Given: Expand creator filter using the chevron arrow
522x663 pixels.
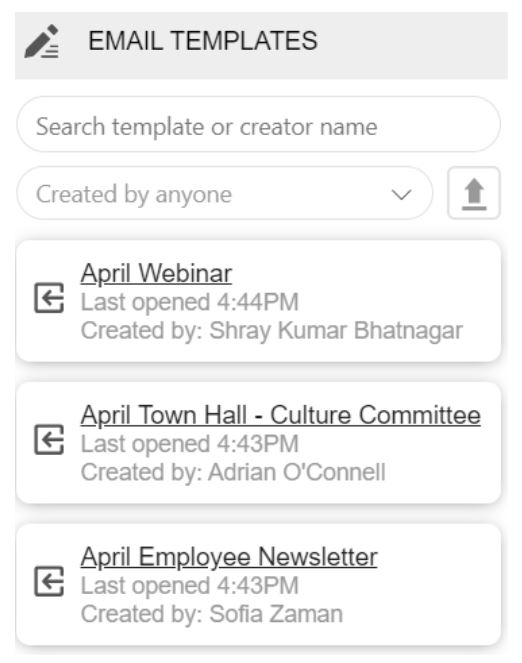Looking at the screenshot, I should 401,195.
